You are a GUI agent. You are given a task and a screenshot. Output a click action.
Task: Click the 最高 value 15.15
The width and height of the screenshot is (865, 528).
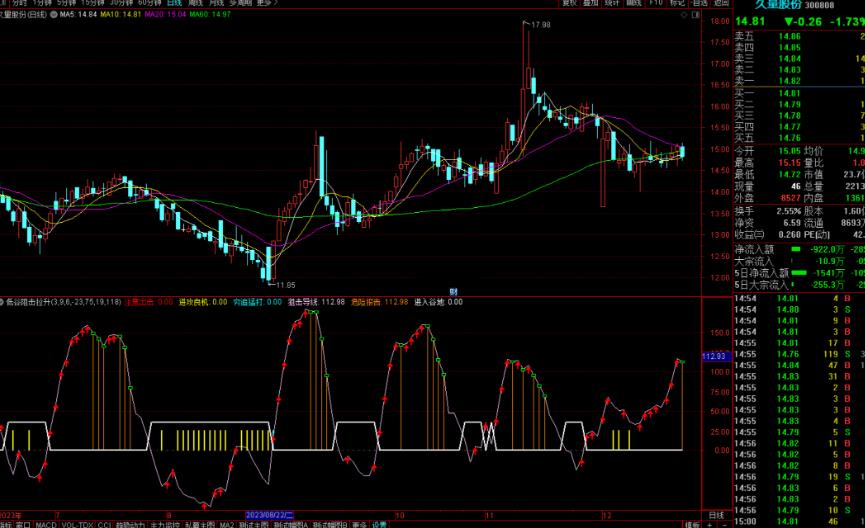tap(789, 163)
